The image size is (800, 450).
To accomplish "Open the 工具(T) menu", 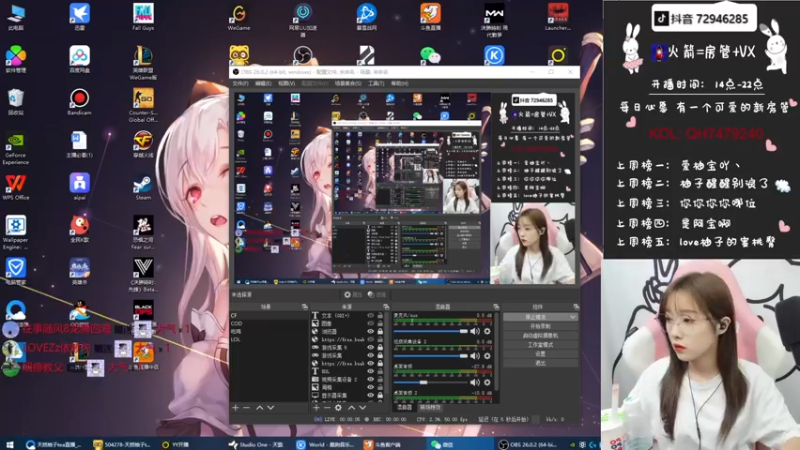I will (376, 83).
